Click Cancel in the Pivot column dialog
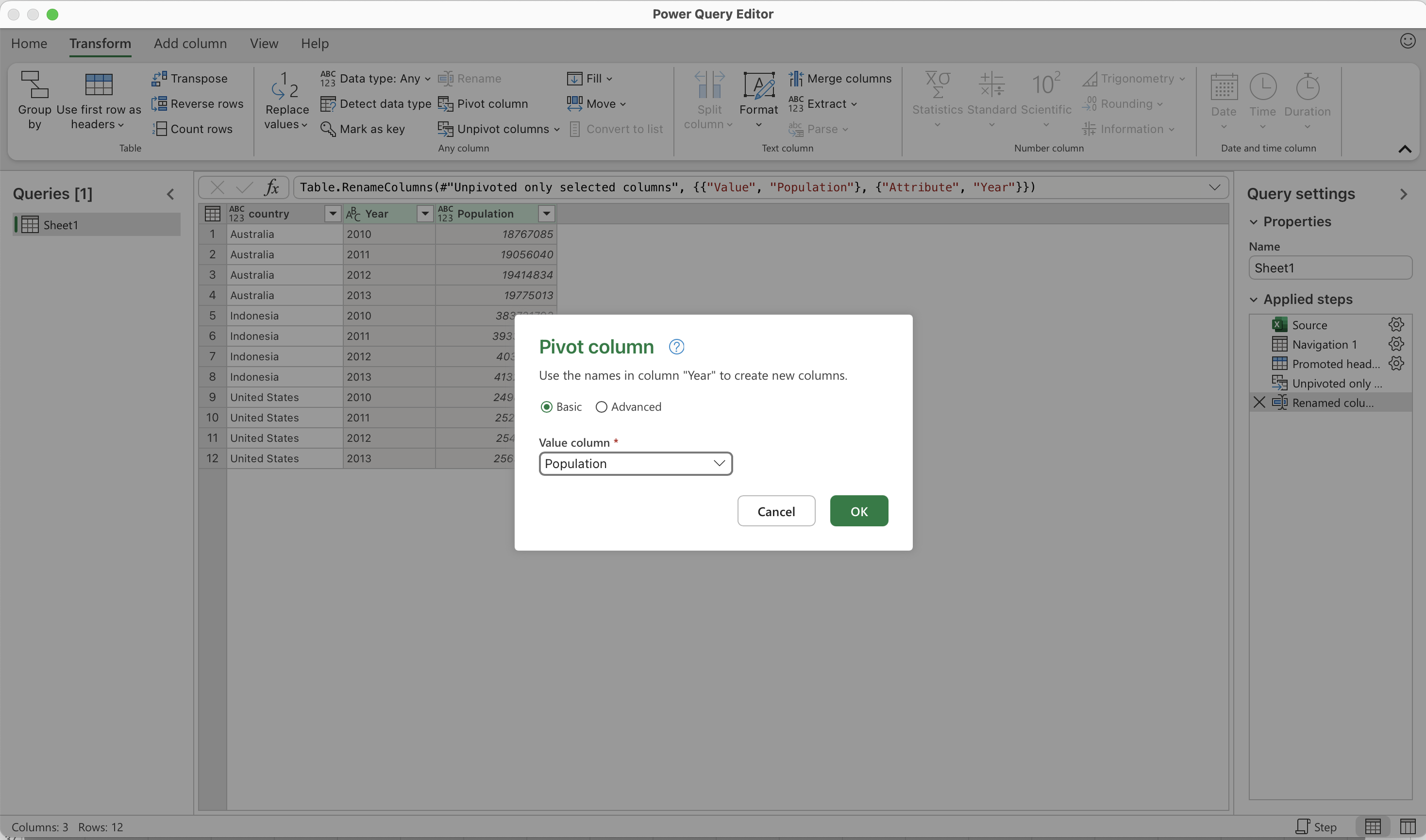The width and height of the screenshot is (1426, 840). [776, 511]
